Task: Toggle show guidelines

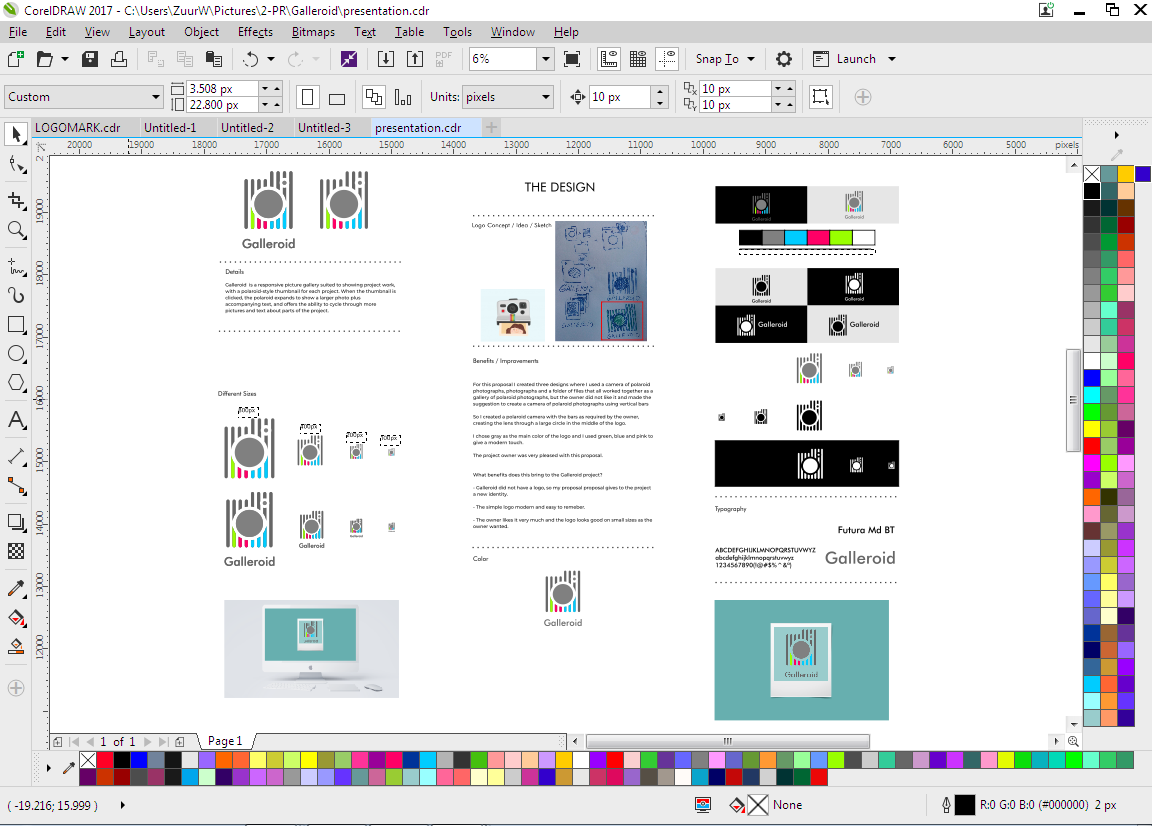Action: (667, 59)
